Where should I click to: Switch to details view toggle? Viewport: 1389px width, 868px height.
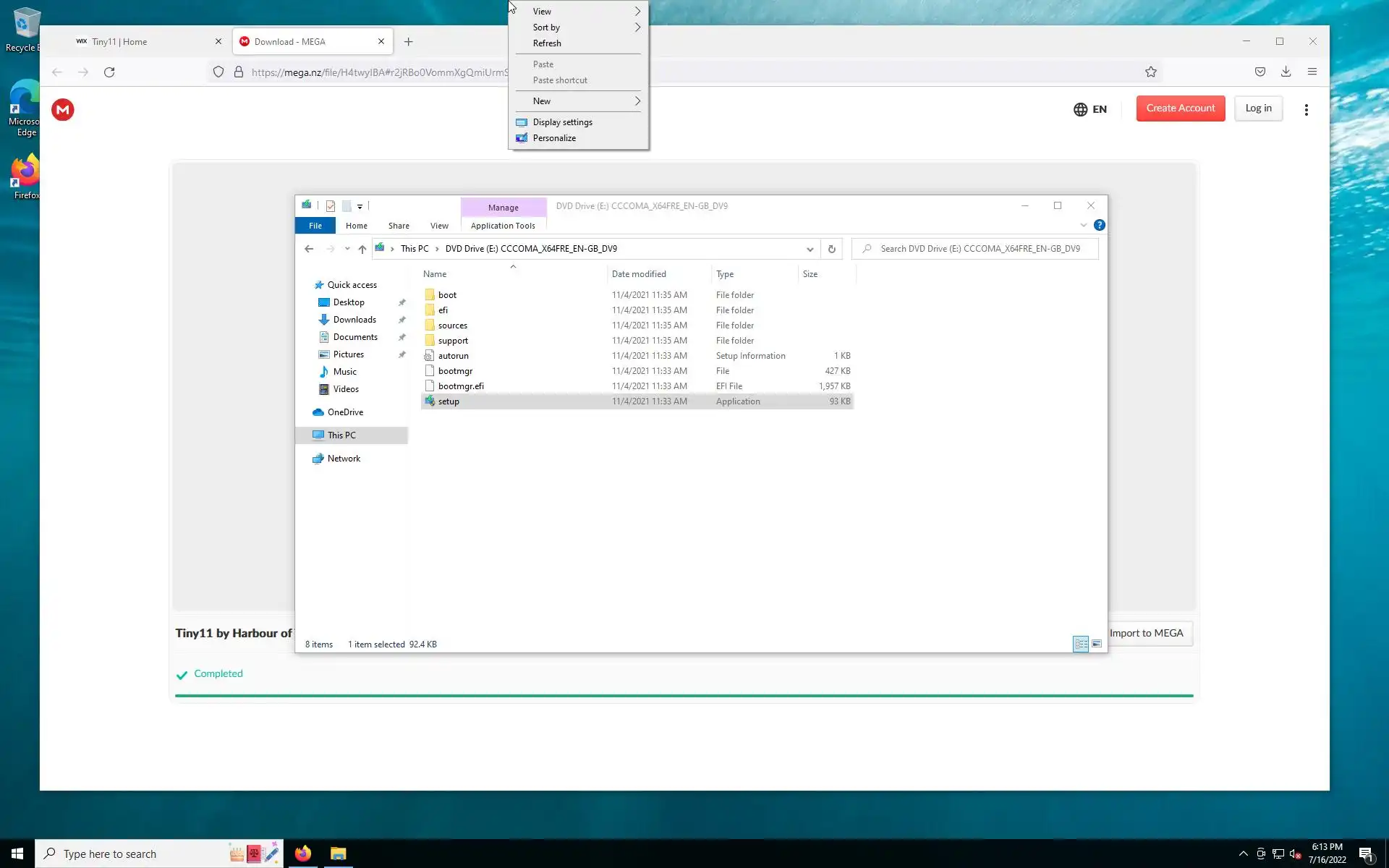pyautogui.click(x=1081, y=644)
